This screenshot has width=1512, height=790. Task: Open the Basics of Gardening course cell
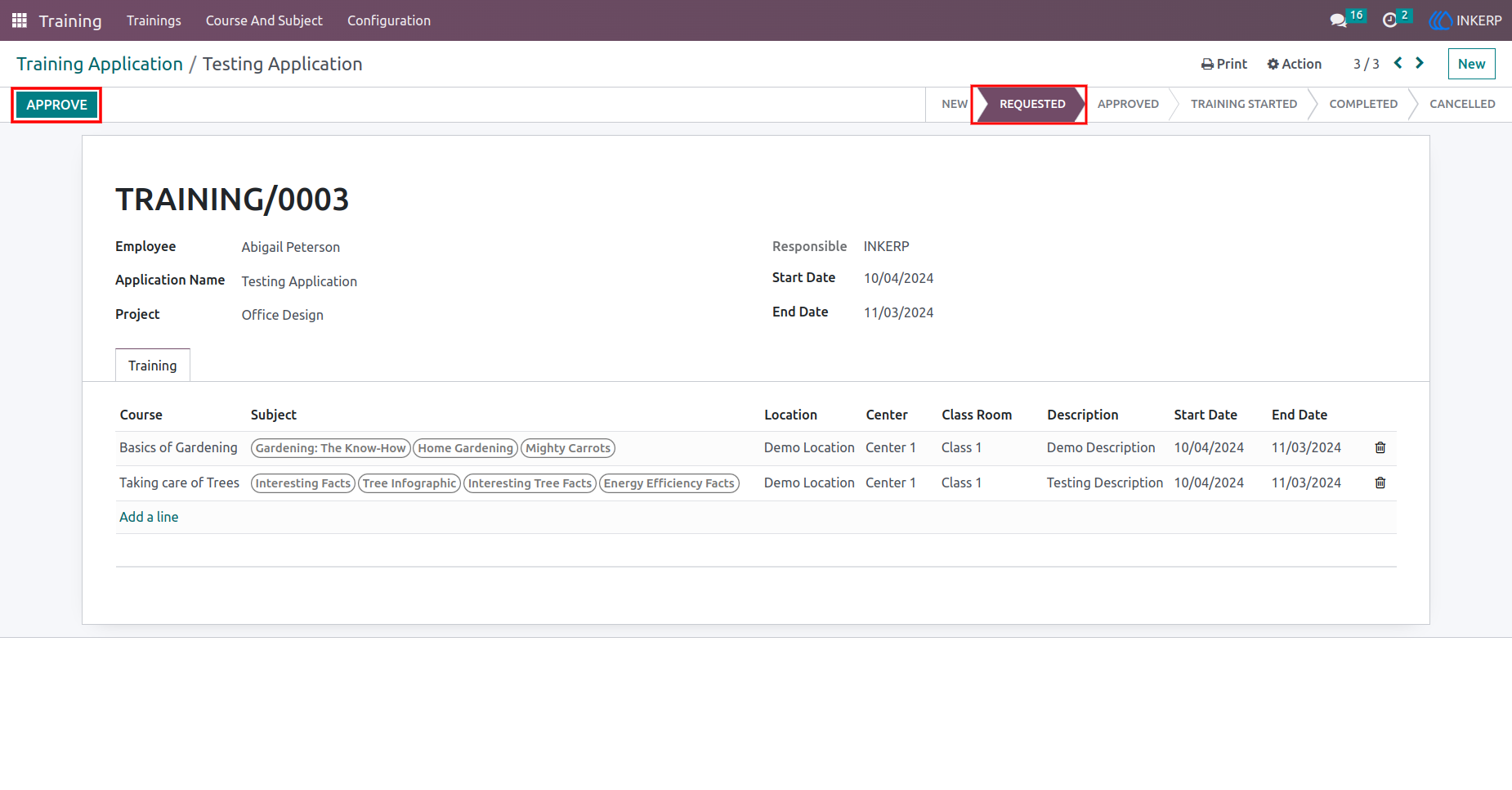(178, 447)
